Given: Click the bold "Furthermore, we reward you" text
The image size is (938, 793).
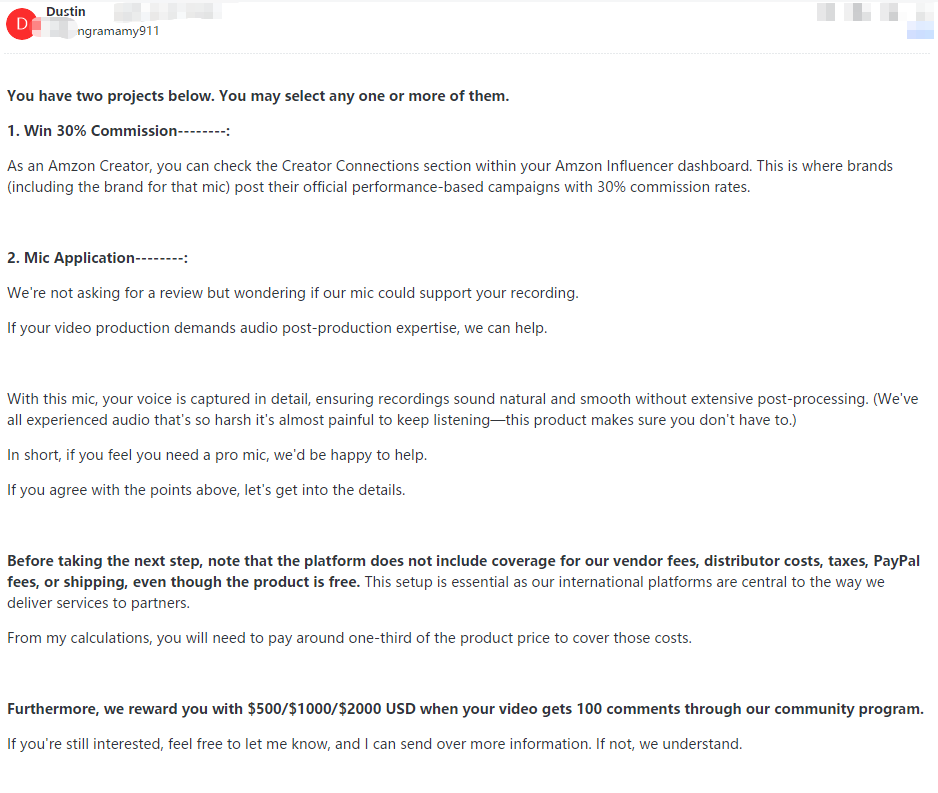Looking at the screenshot, I should (125, 709).
